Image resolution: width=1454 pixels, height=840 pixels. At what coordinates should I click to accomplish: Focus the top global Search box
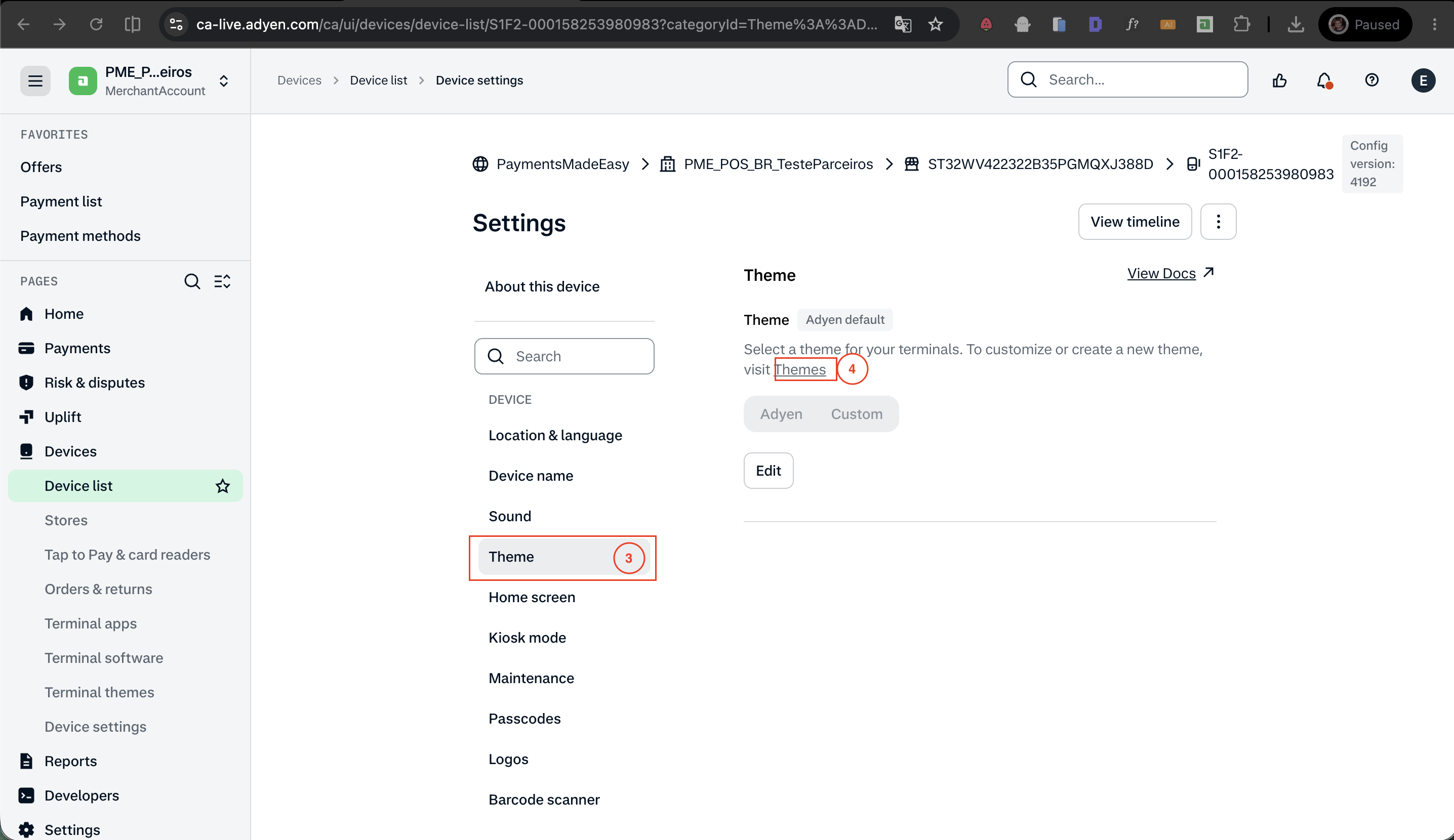tap(1127, 79)
